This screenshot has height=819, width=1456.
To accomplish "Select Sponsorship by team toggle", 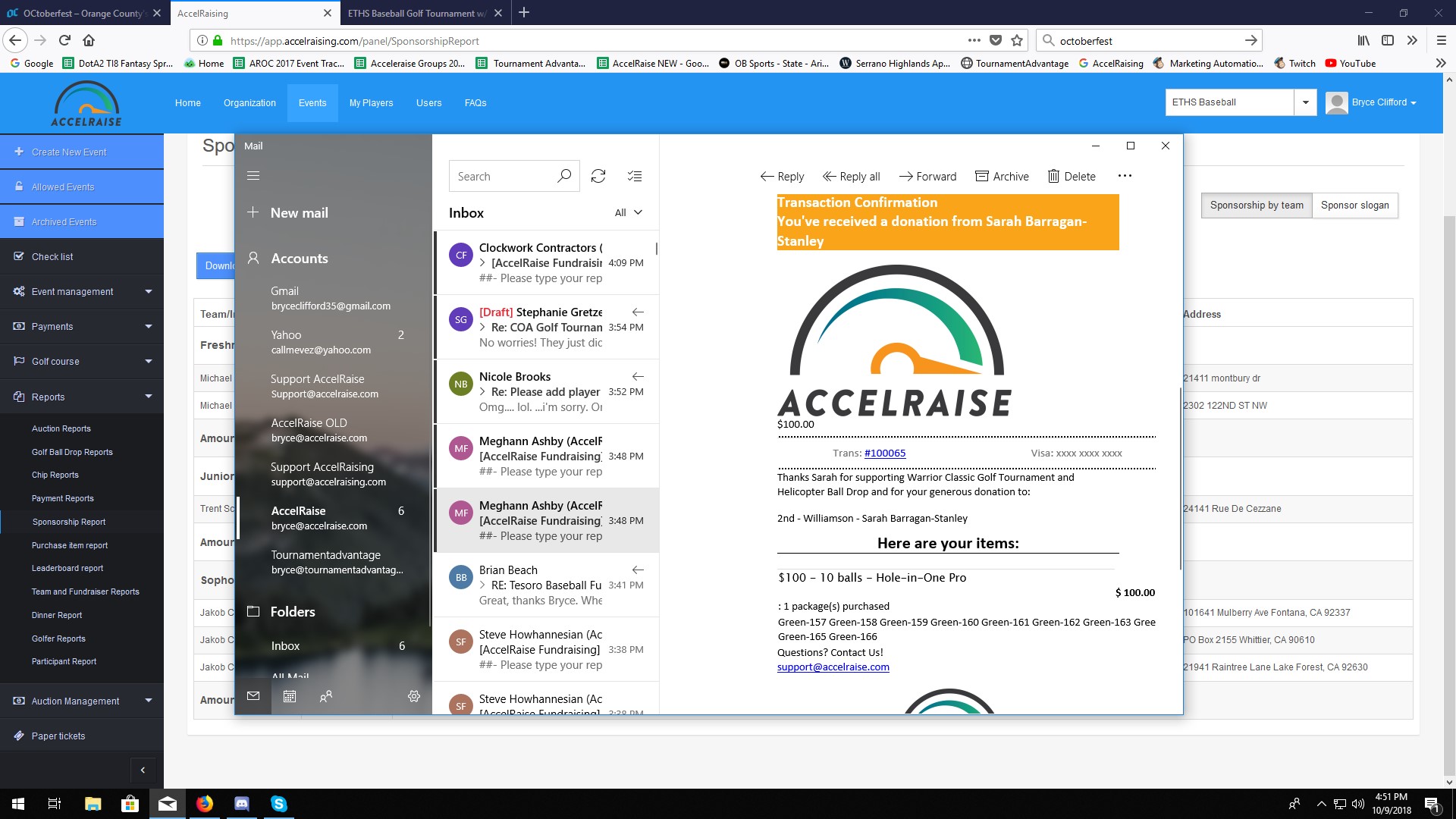I will click(1257, 205).
